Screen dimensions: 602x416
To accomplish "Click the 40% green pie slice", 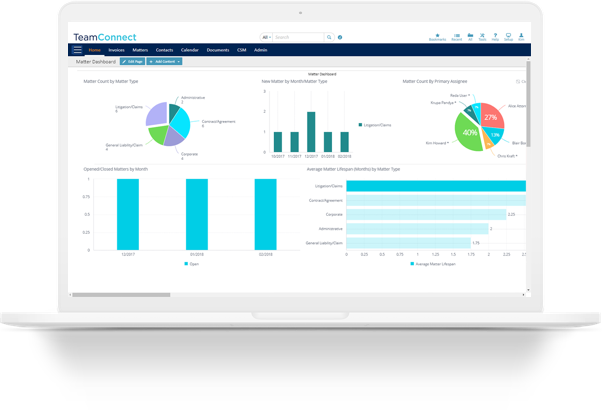I will tap(468, 134).
